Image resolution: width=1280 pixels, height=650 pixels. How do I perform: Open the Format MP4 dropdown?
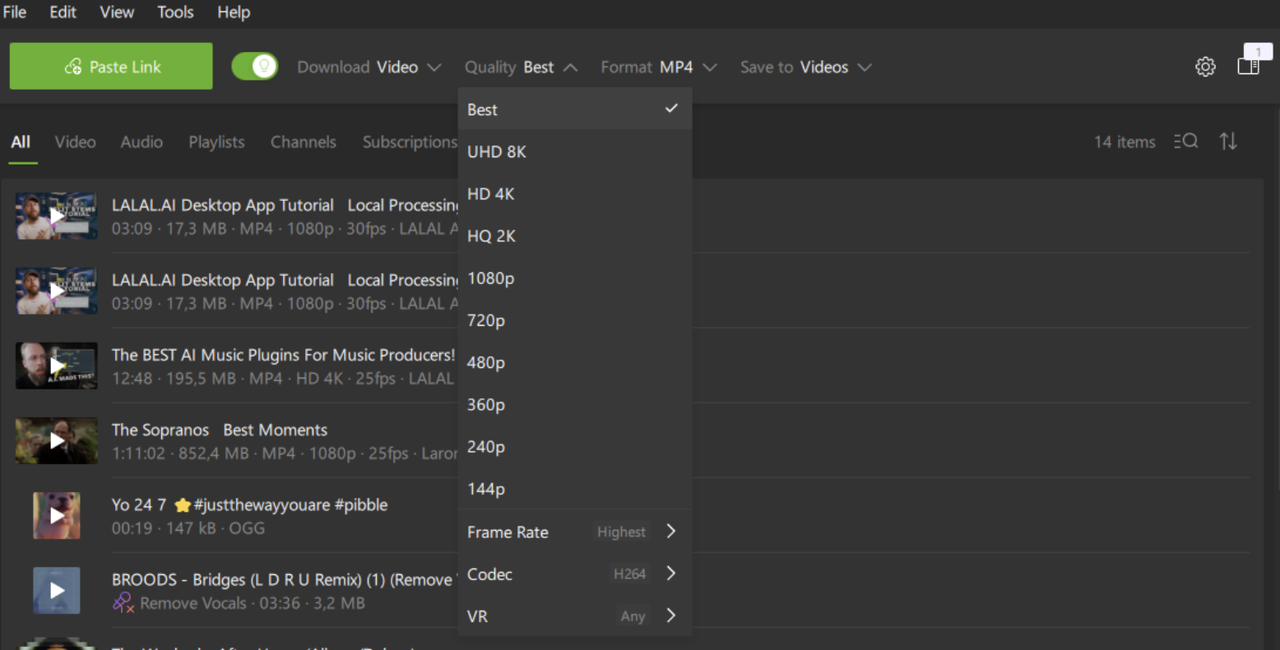[x=659, y=67]
